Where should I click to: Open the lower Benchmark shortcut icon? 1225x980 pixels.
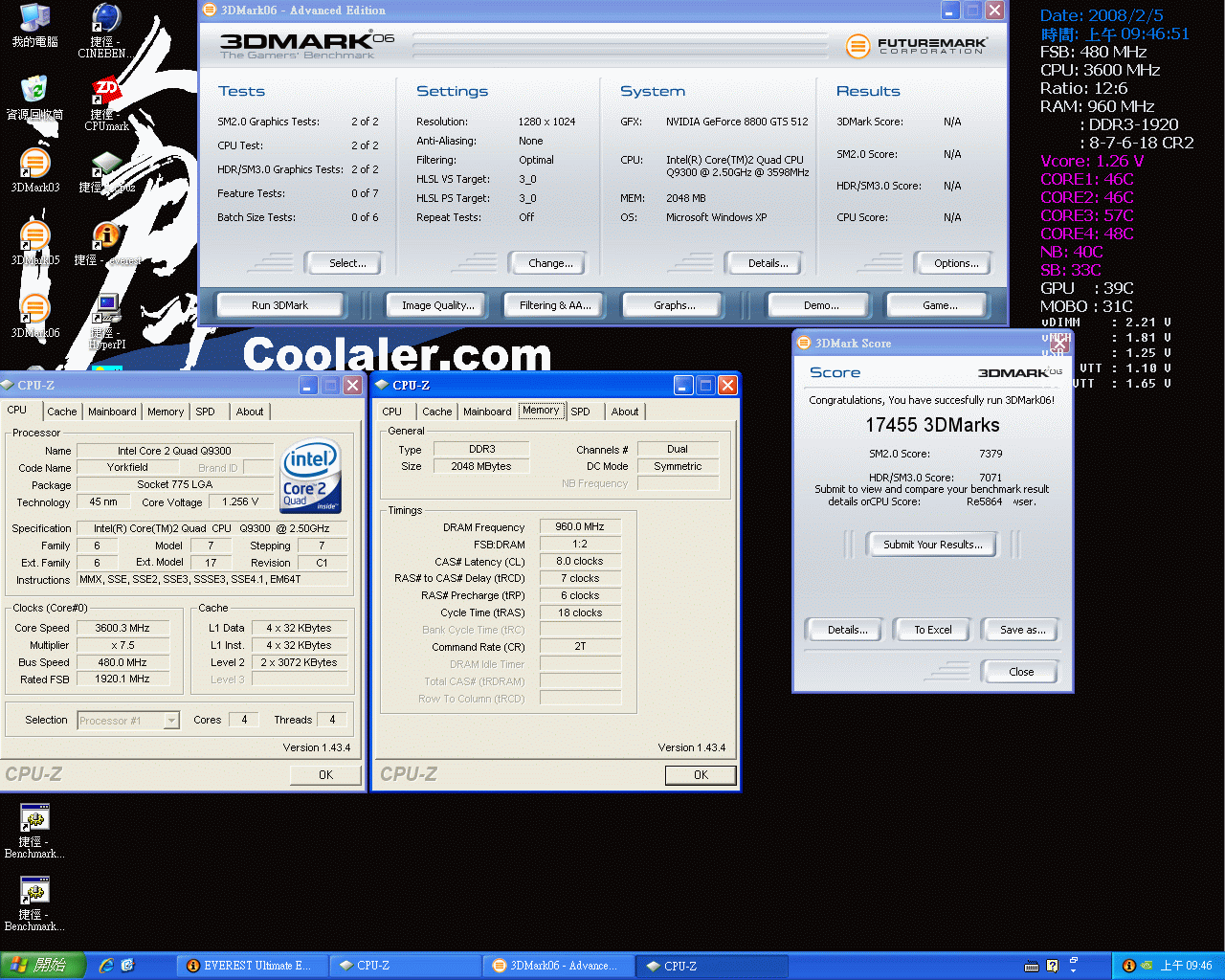pyautogui.click(x=34, y=903)
